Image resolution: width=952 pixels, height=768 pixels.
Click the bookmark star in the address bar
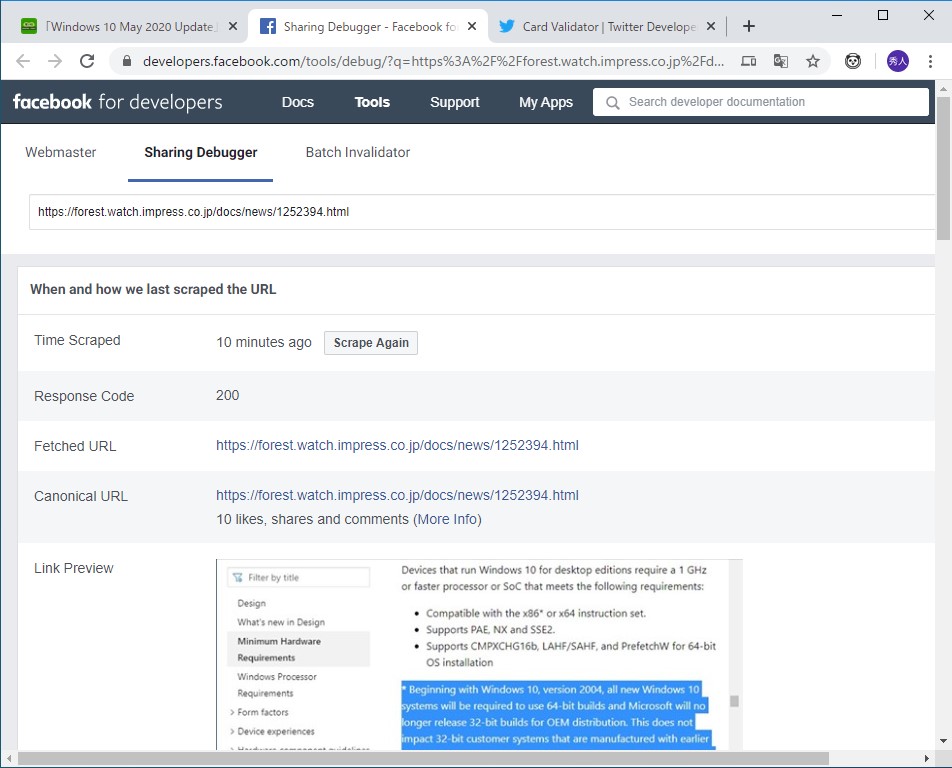[x=813, y=60]
